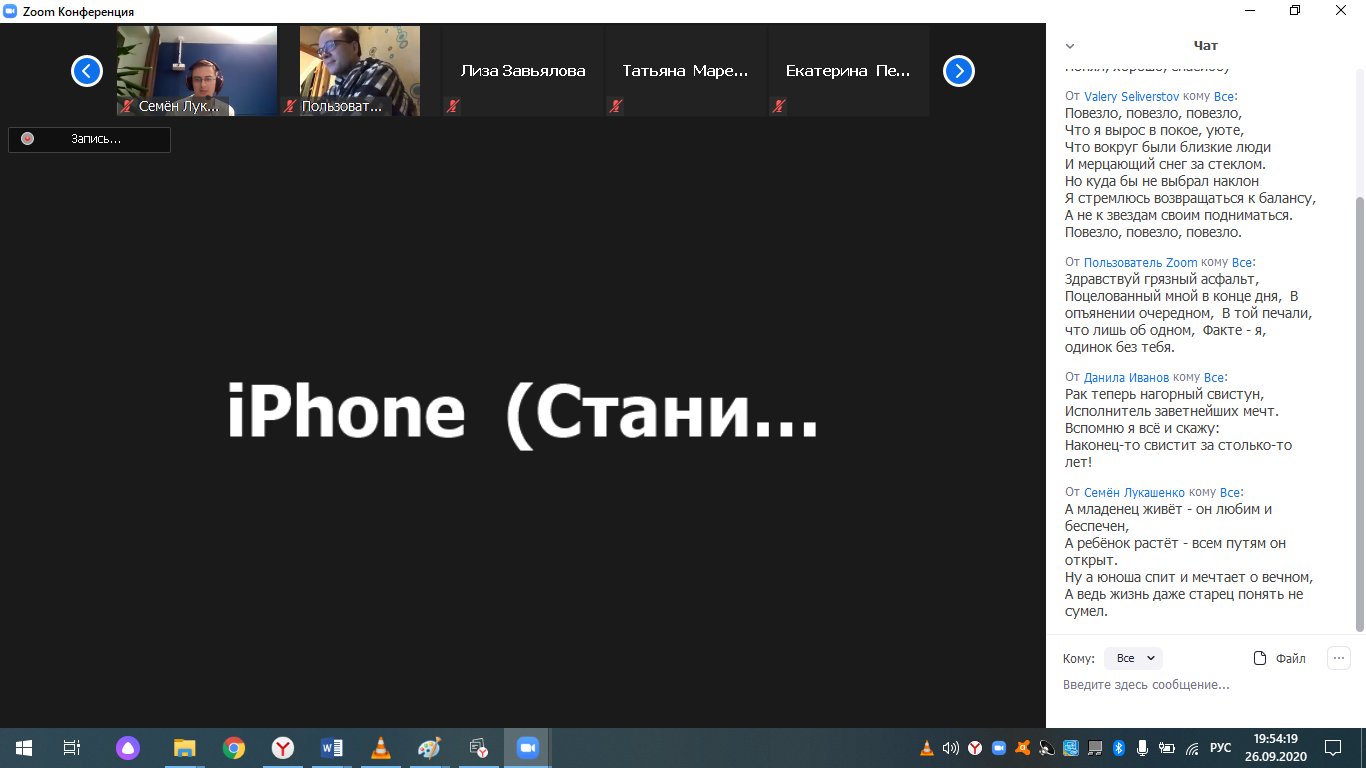Click the muted mic icon on Пользоват... tile
Screen dimensions: 1366x768
pyautogui.click(x=290, y=106)
